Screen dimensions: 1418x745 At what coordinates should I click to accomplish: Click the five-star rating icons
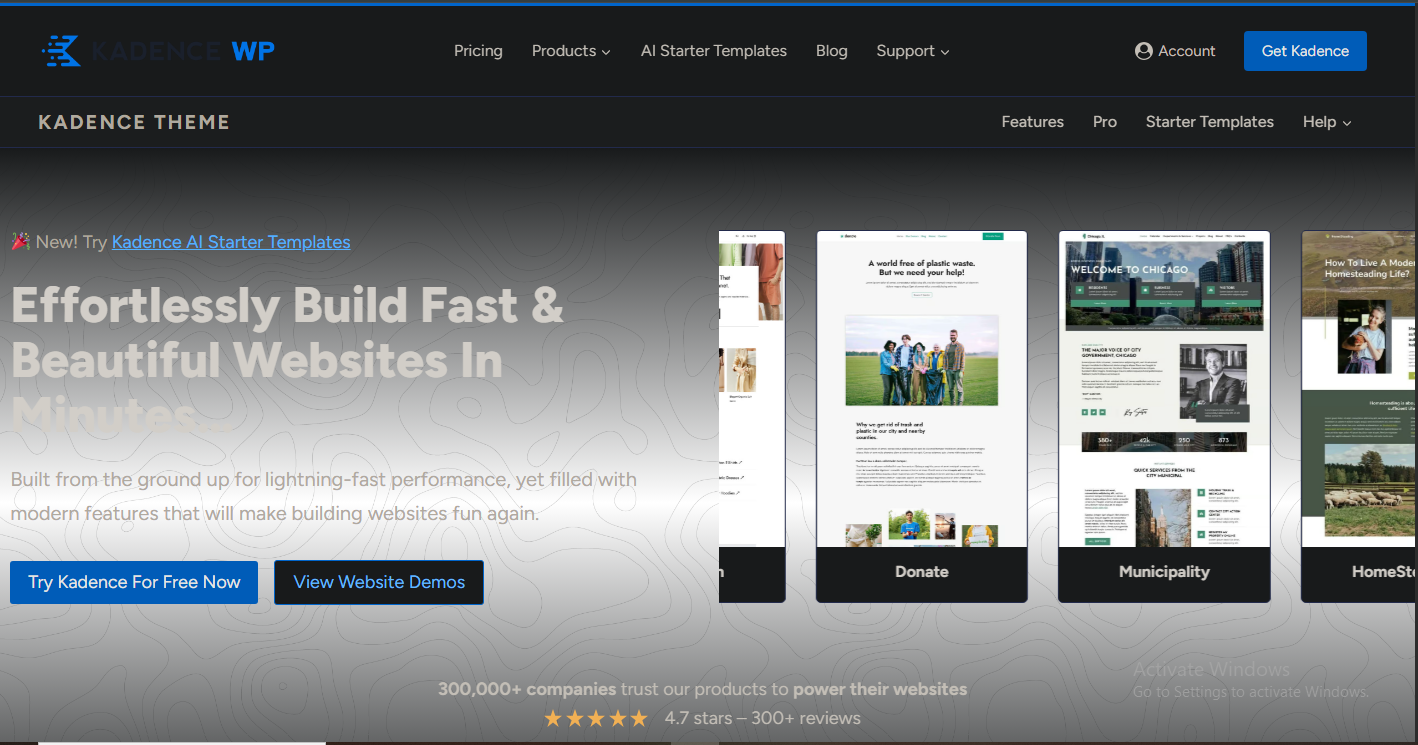click(x=596, y=718)
